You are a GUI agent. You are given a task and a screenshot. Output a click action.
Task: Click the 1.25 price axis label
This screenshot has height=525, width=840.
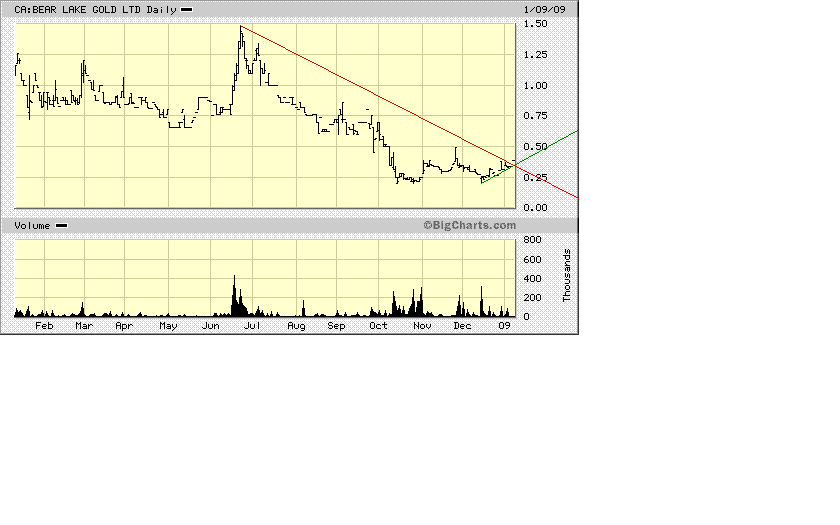coord(535,55)
